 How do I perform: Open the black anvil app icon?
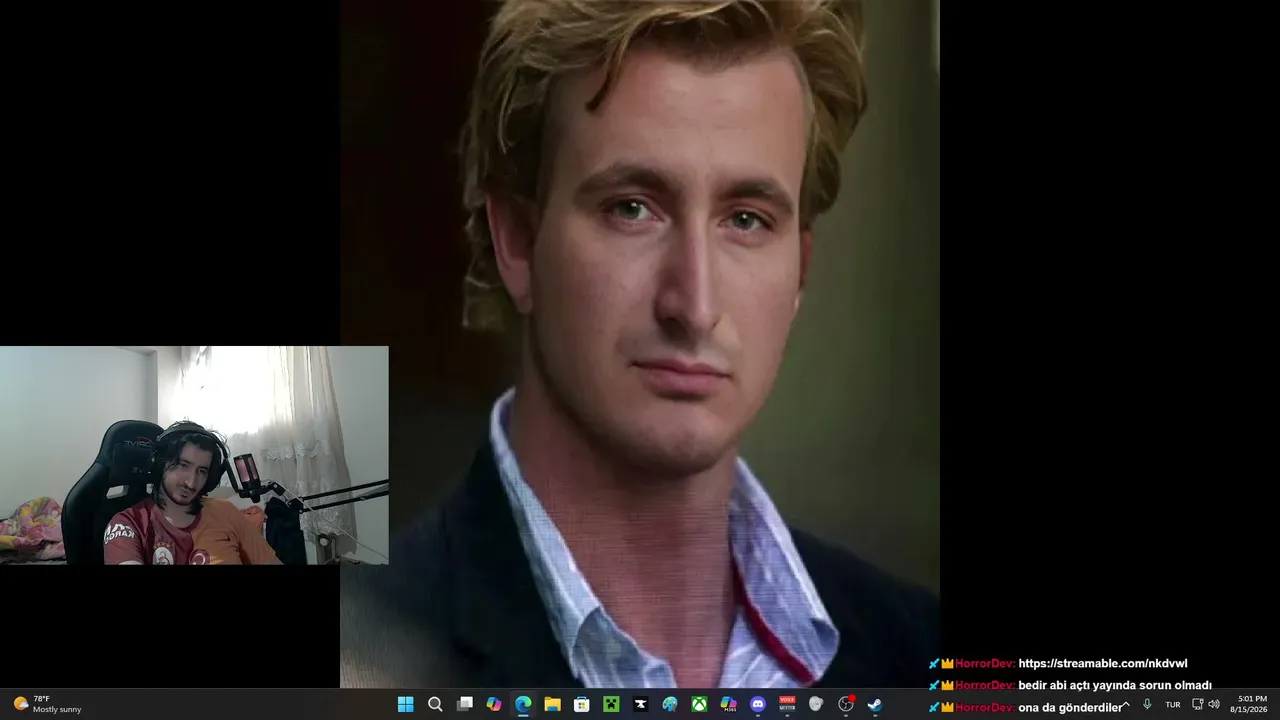tap(640, 704)
